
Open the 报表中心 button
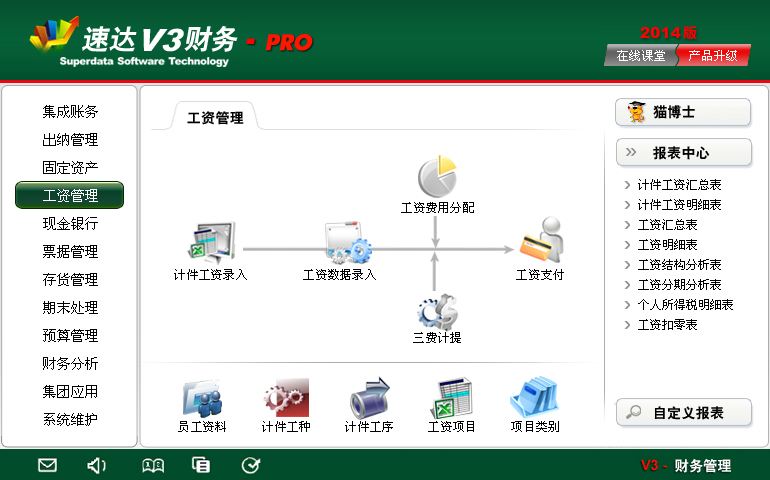(684, 153)
